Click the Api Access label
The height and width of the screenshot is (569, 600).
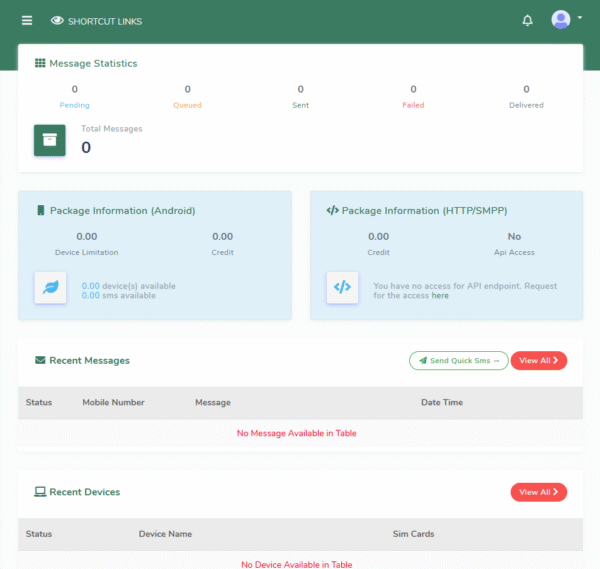tap(514, 253)
